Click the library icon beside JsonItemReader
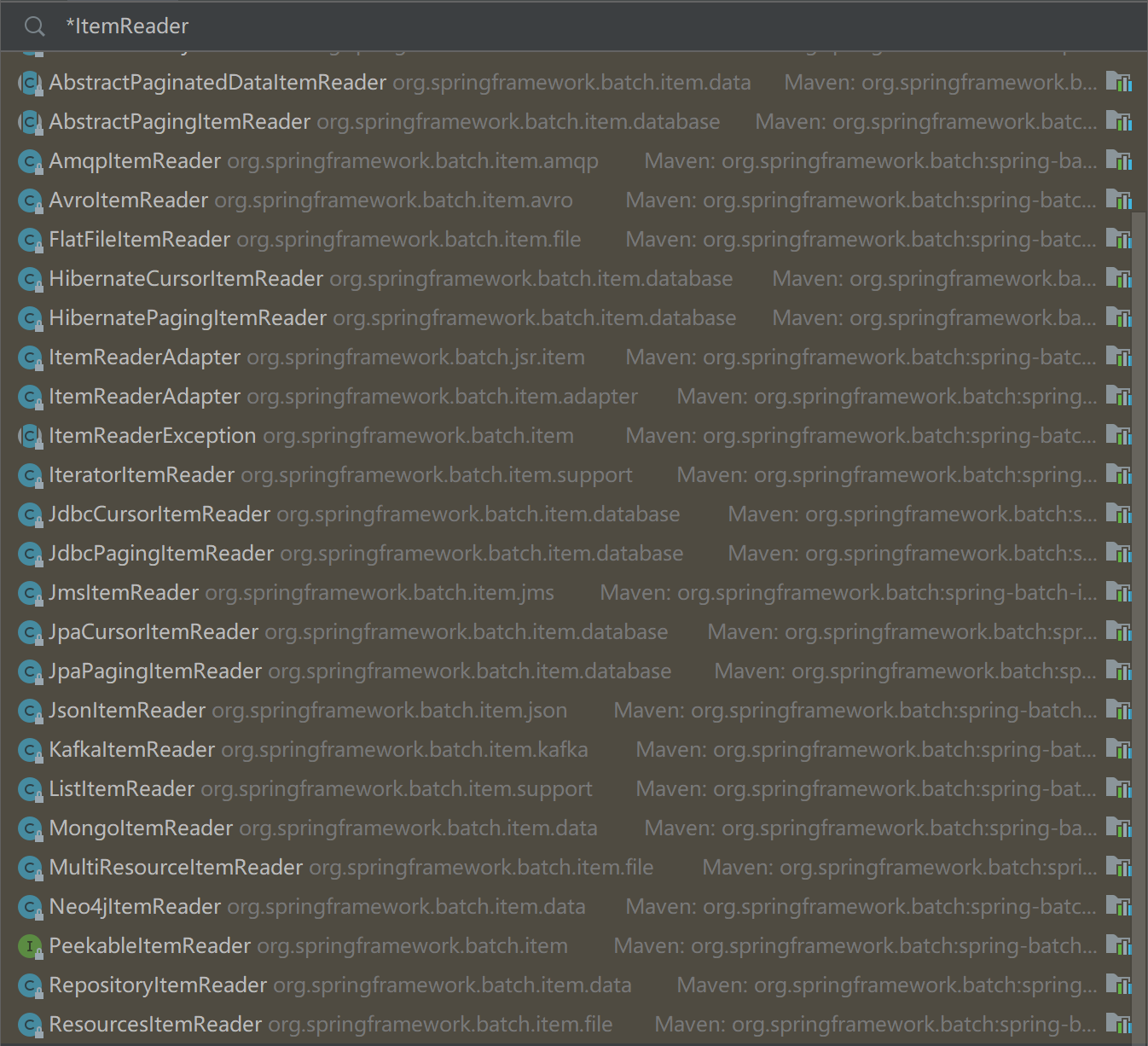This screenshot has height=1046, width=1148. [1118, 711]
